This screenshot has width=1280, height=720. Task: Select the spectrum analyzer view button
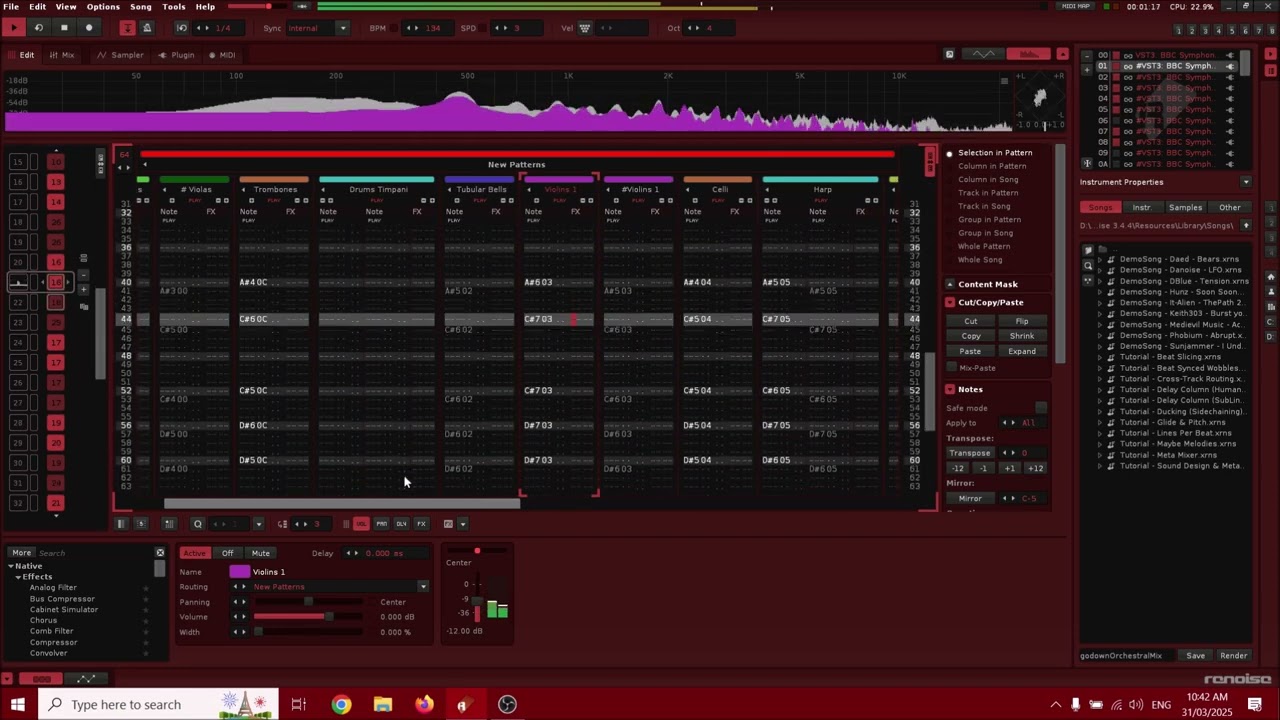(x=1028, y=54)
